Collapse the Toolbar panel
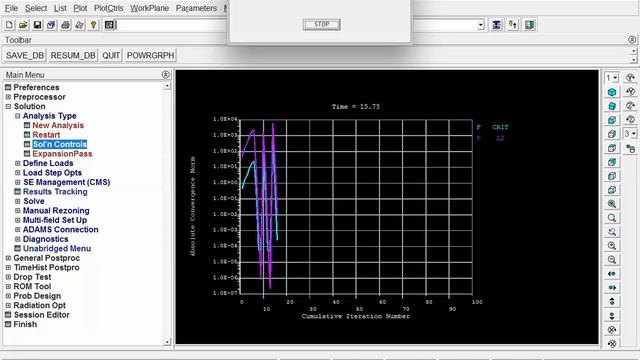Viewport: 640px width, 360px height. [x=632, y=40]
